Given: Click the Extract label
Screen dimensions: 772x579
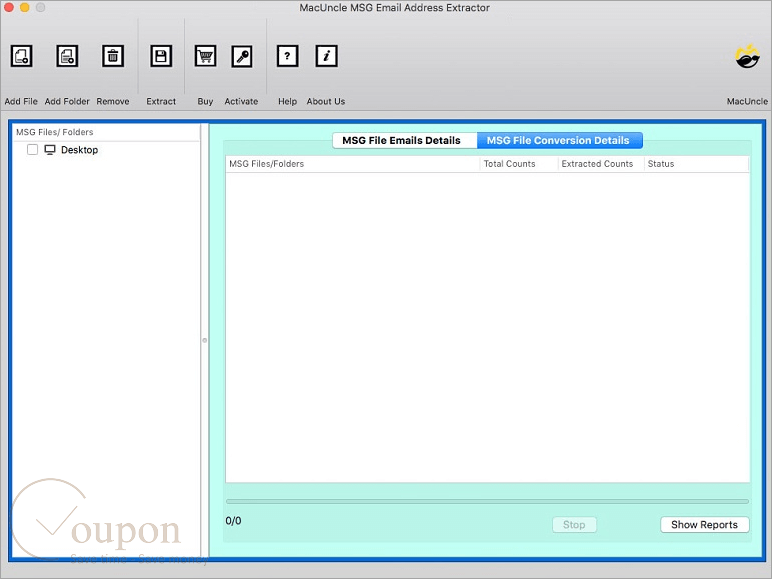Looking at the screenshot, I should coord(161,101).
